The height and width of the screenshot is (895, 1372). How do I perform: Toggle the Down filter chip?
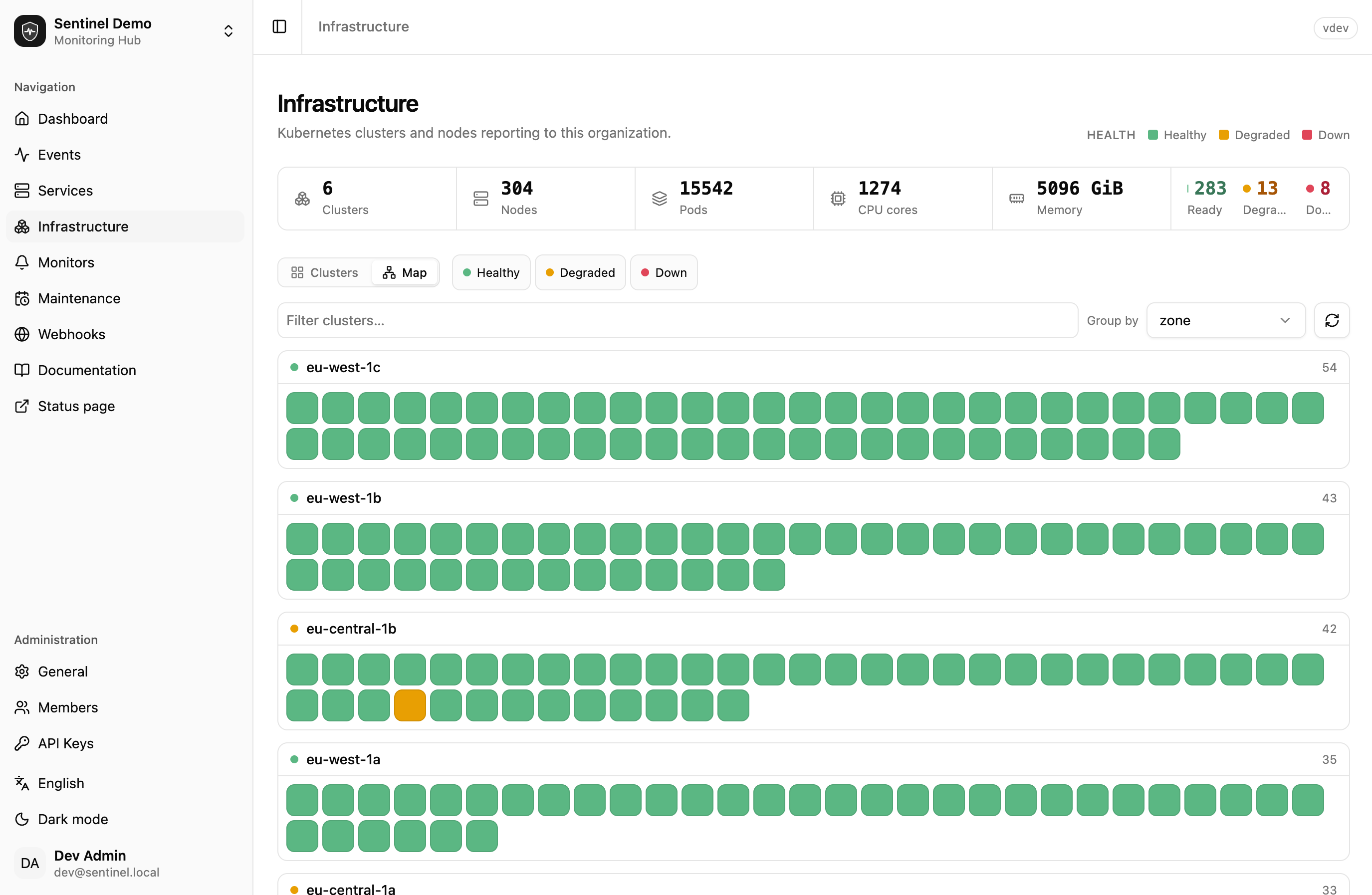664,272
